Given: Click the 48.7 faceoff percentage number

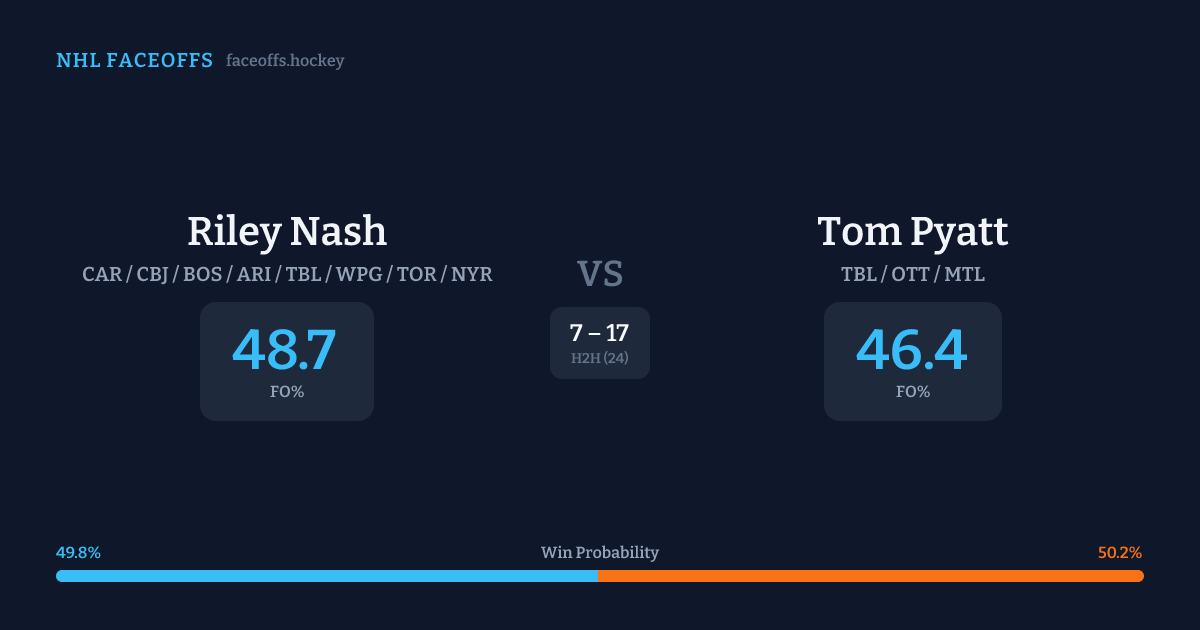Looking at the screenshot, I should pos(284,349).
